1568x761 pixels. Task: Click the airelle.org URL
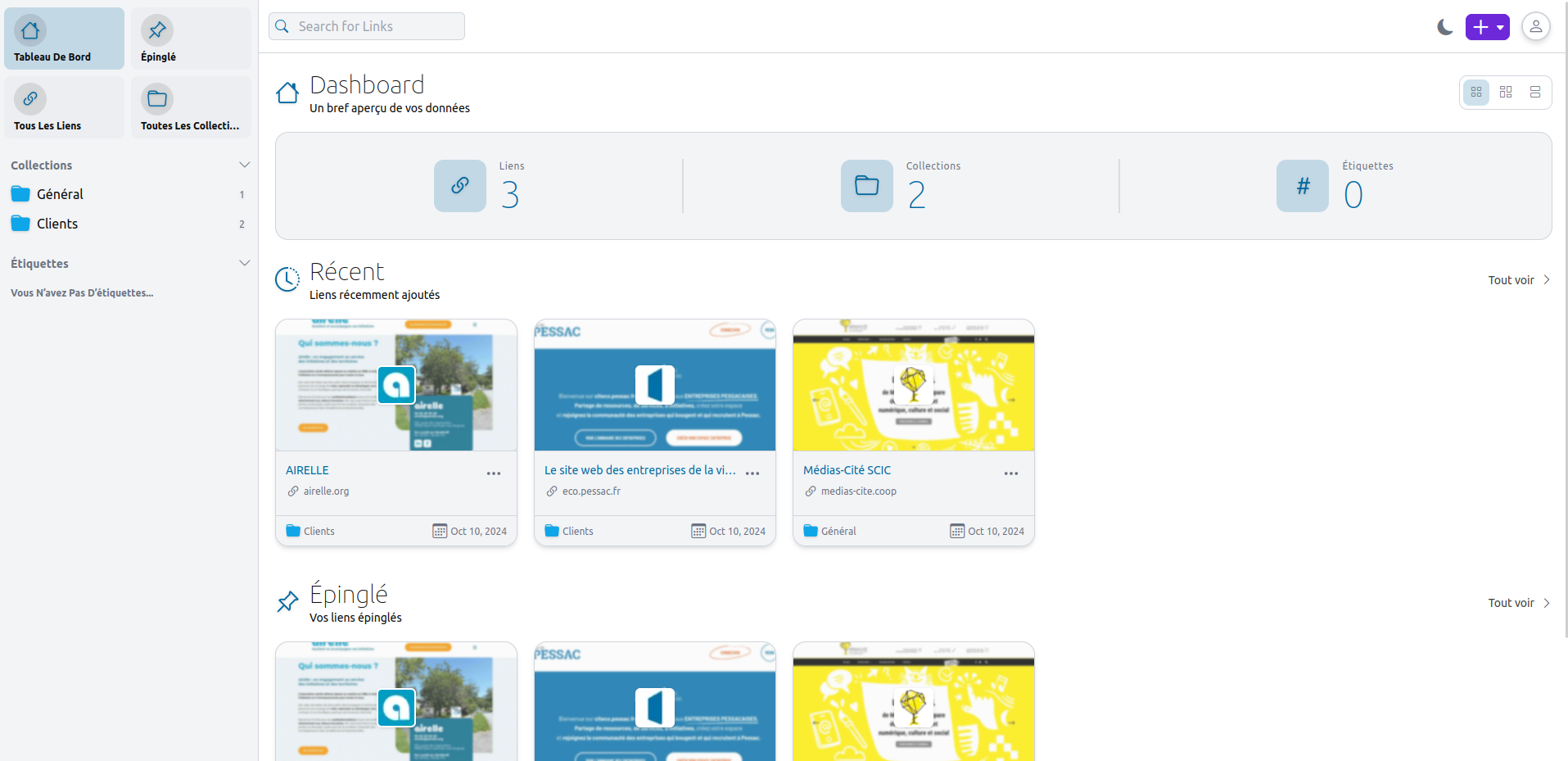coord(326,491)
